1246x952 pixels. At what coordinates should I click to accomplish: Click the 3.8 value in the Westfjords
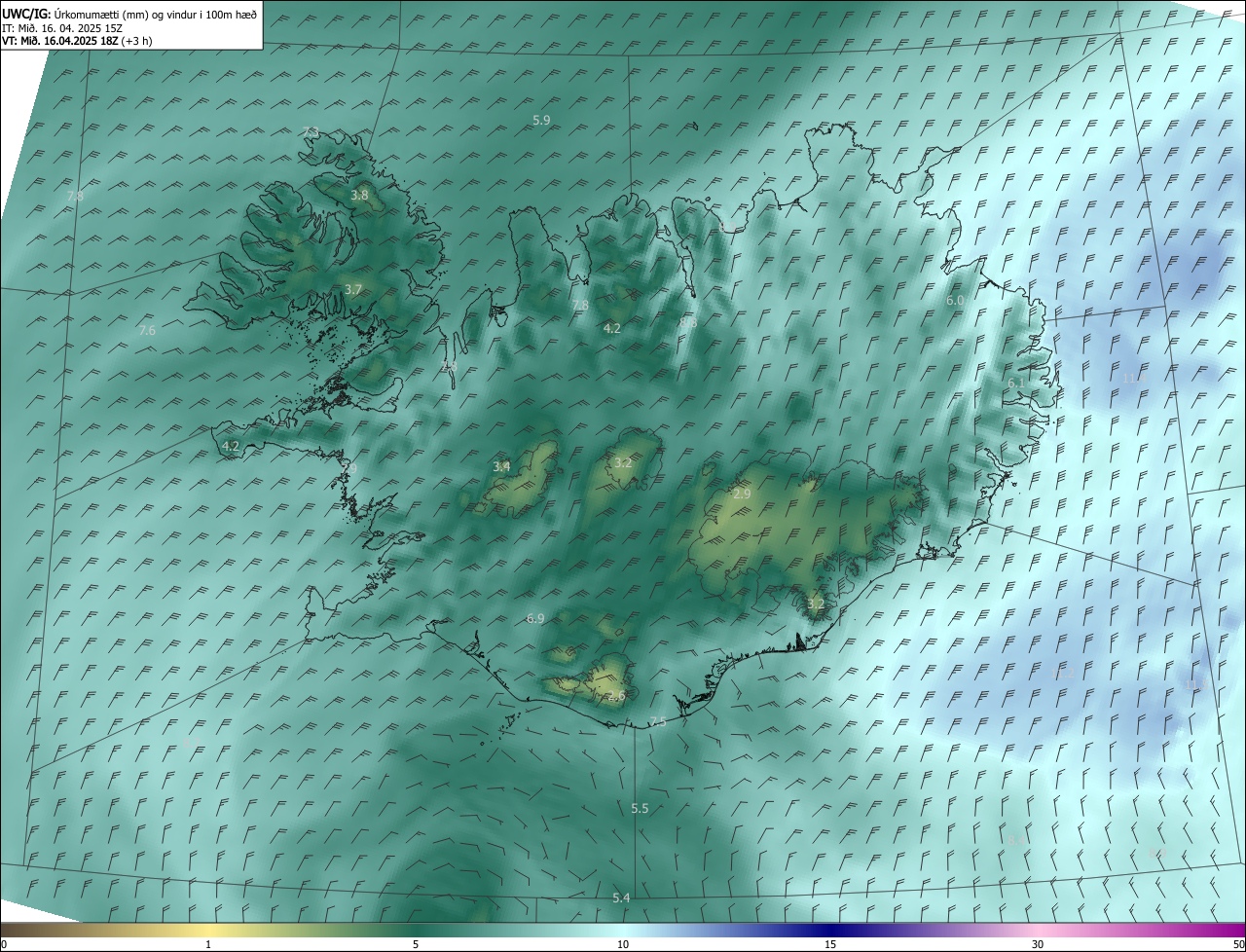[359, 195]
